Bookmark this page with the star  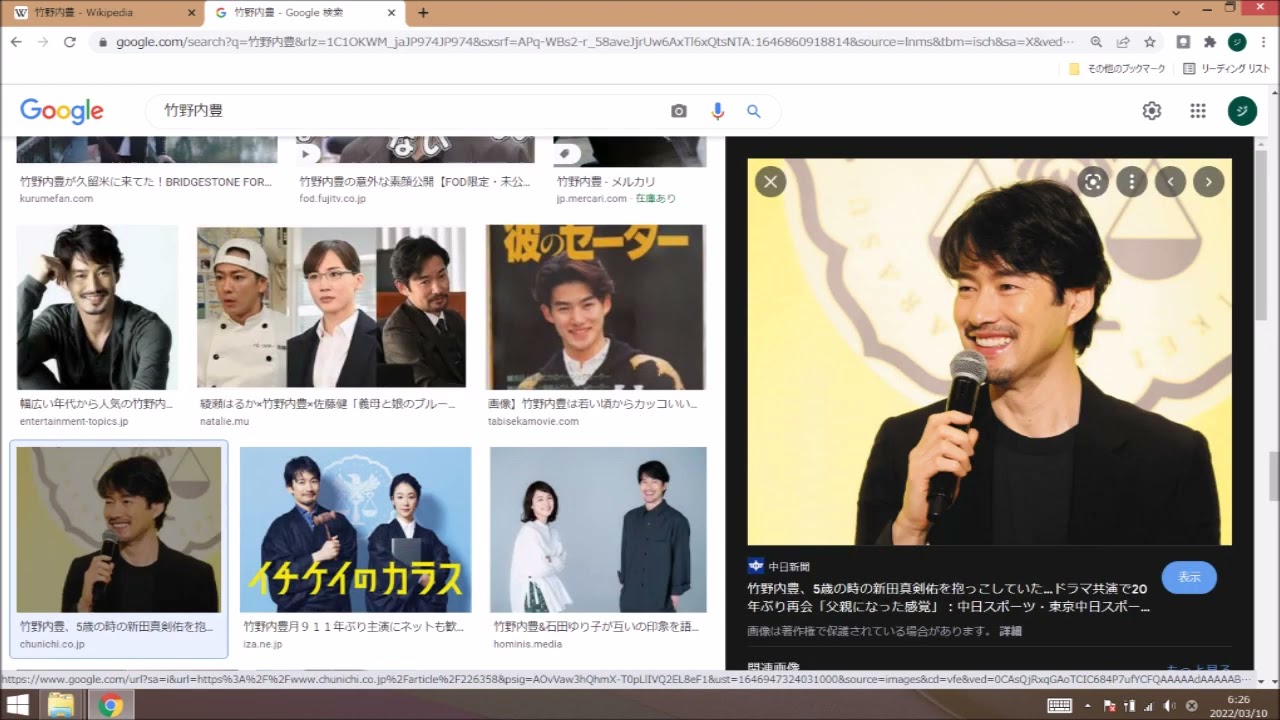coord(1150,42)
